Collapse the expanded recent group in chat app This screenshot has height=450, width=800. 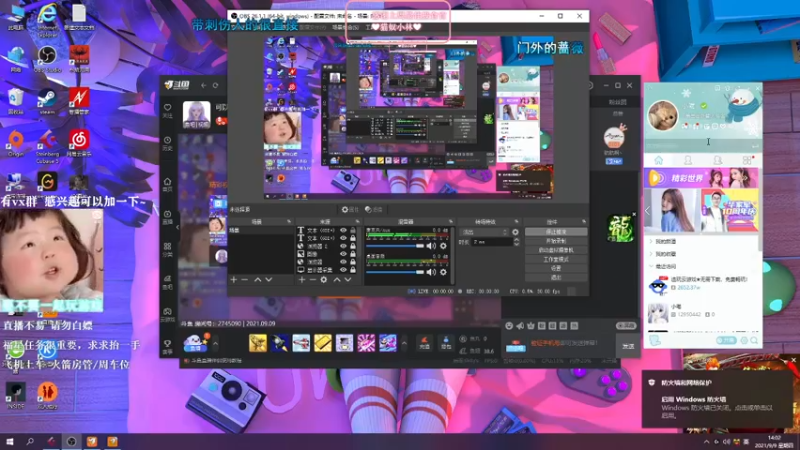[x=652, y=266]
